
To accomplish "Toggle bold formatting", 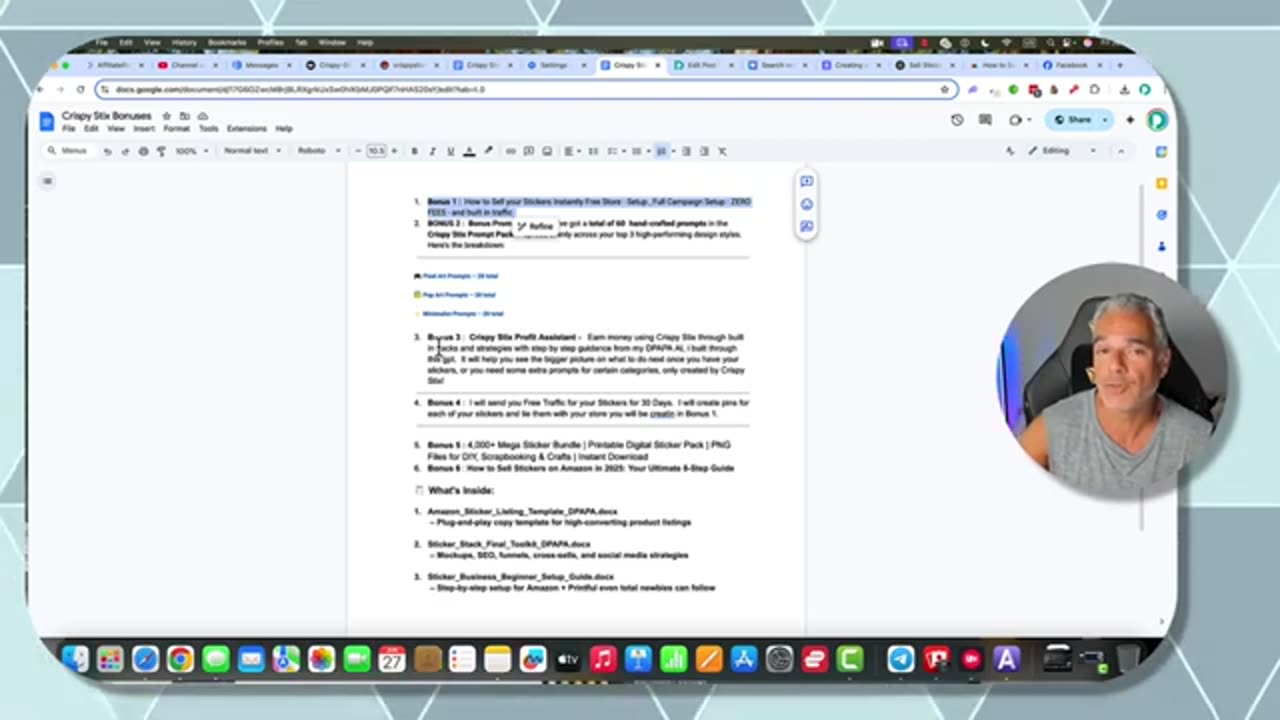I will point(414,151).
